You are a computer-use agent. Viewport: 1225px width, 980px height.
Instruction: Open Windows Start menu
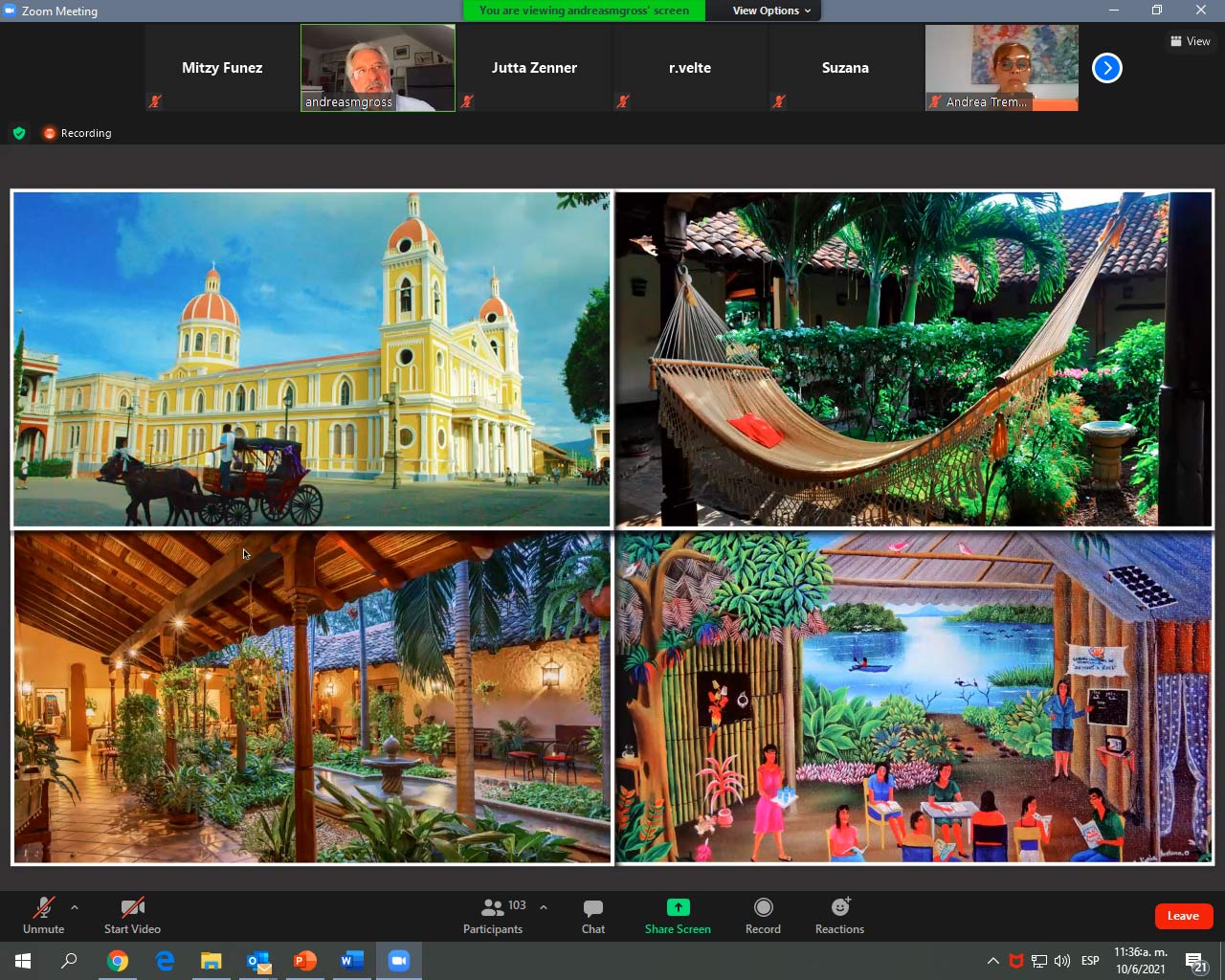[23, 961]
